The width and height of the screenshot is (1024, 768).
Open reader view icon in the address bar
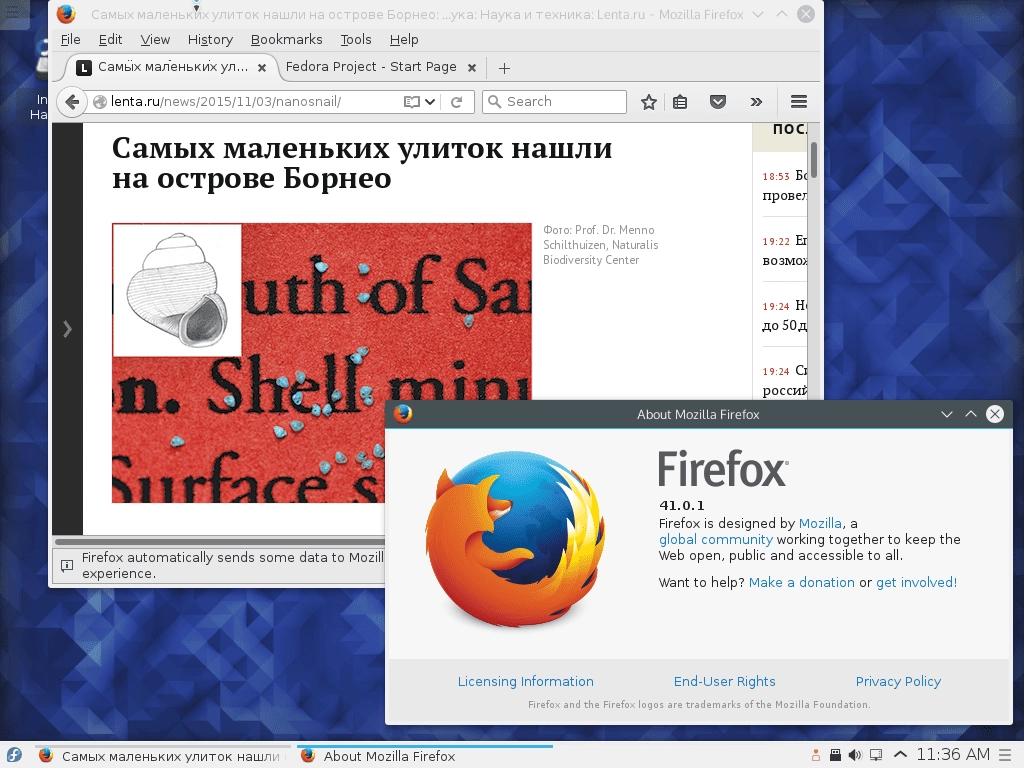(411, 102)
